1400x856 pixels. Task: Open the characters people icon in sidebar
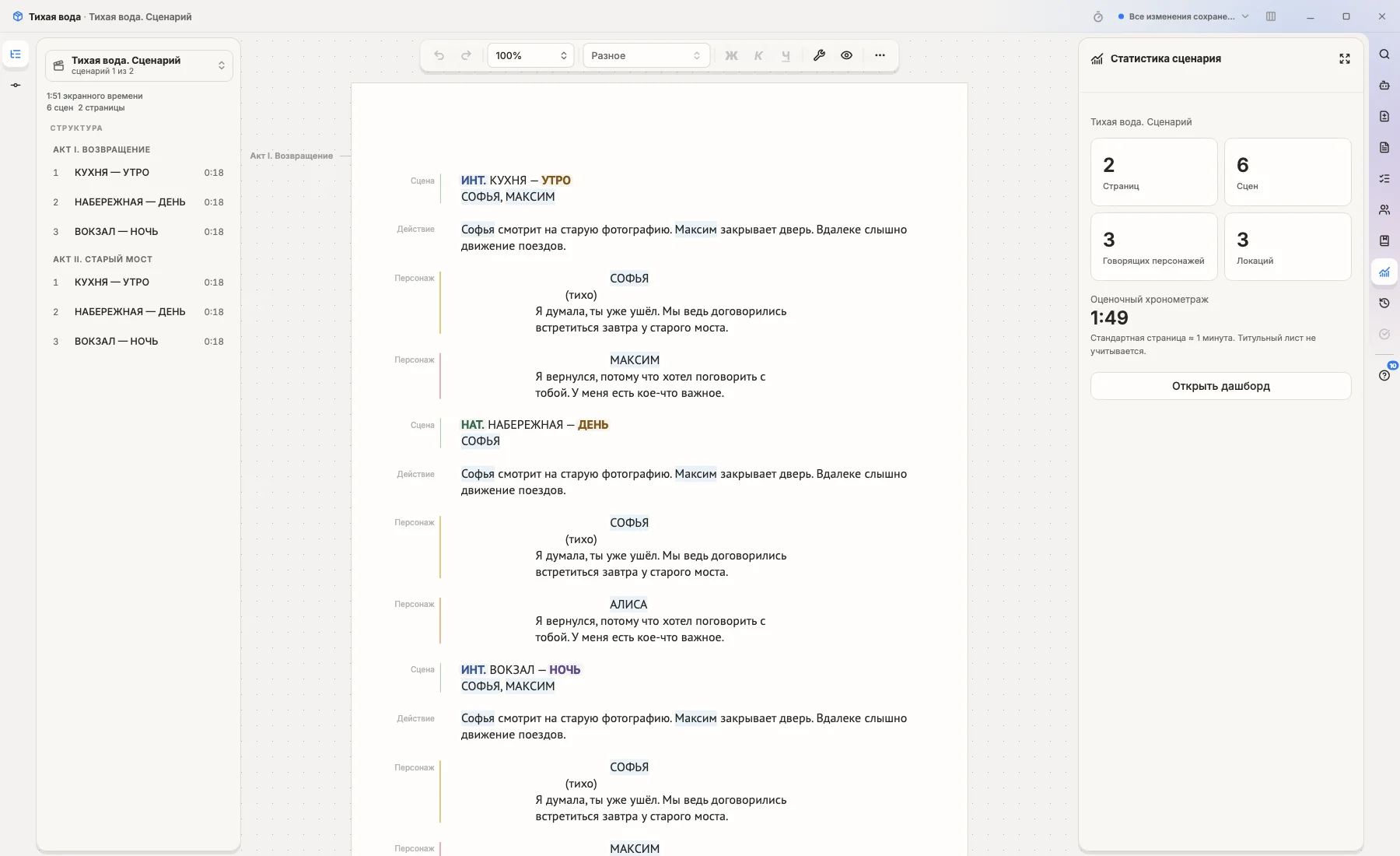tap(1384, 210)
